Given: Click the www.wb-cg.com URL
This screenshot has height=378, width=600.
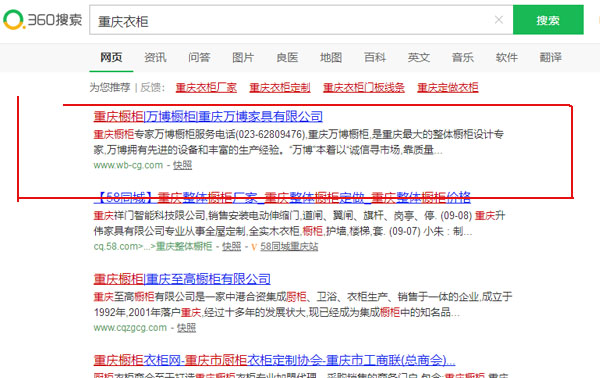Looking at the screenshot, I should 128,165.
